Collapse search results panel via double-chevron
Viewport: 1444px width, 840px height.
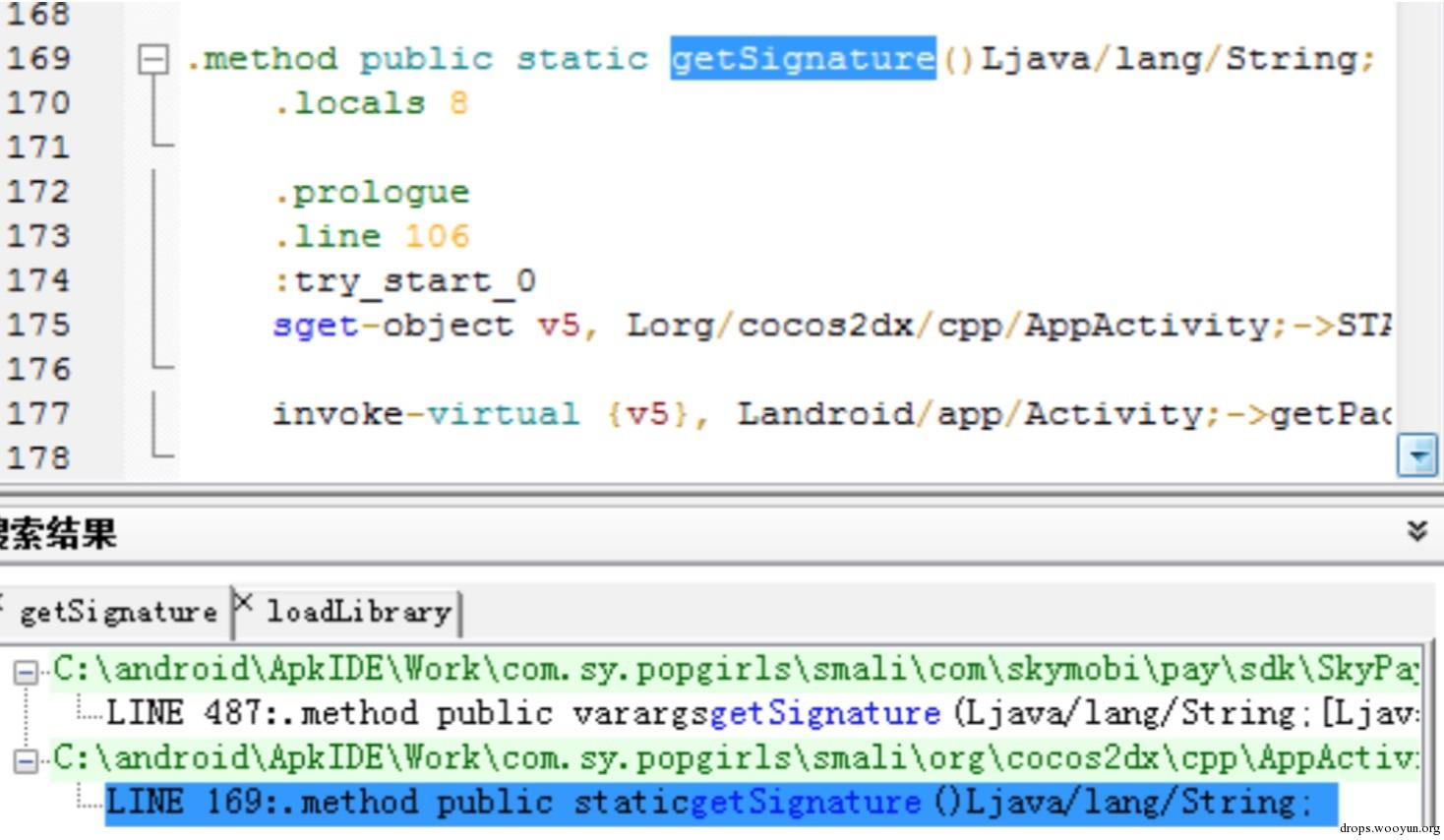click(x=1416, y=532)
